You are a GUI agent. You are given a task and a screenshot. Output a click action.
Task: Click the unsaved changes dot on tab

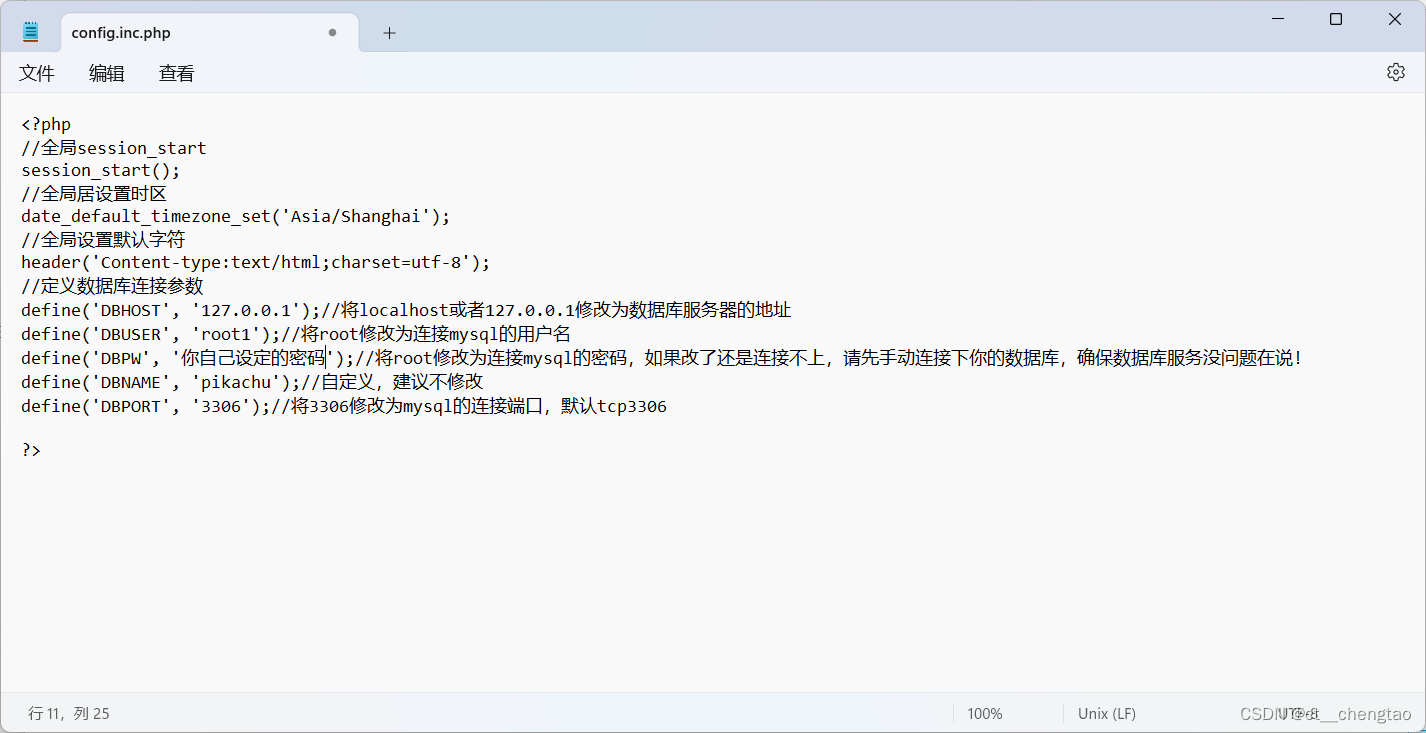(x=331, y=32)
